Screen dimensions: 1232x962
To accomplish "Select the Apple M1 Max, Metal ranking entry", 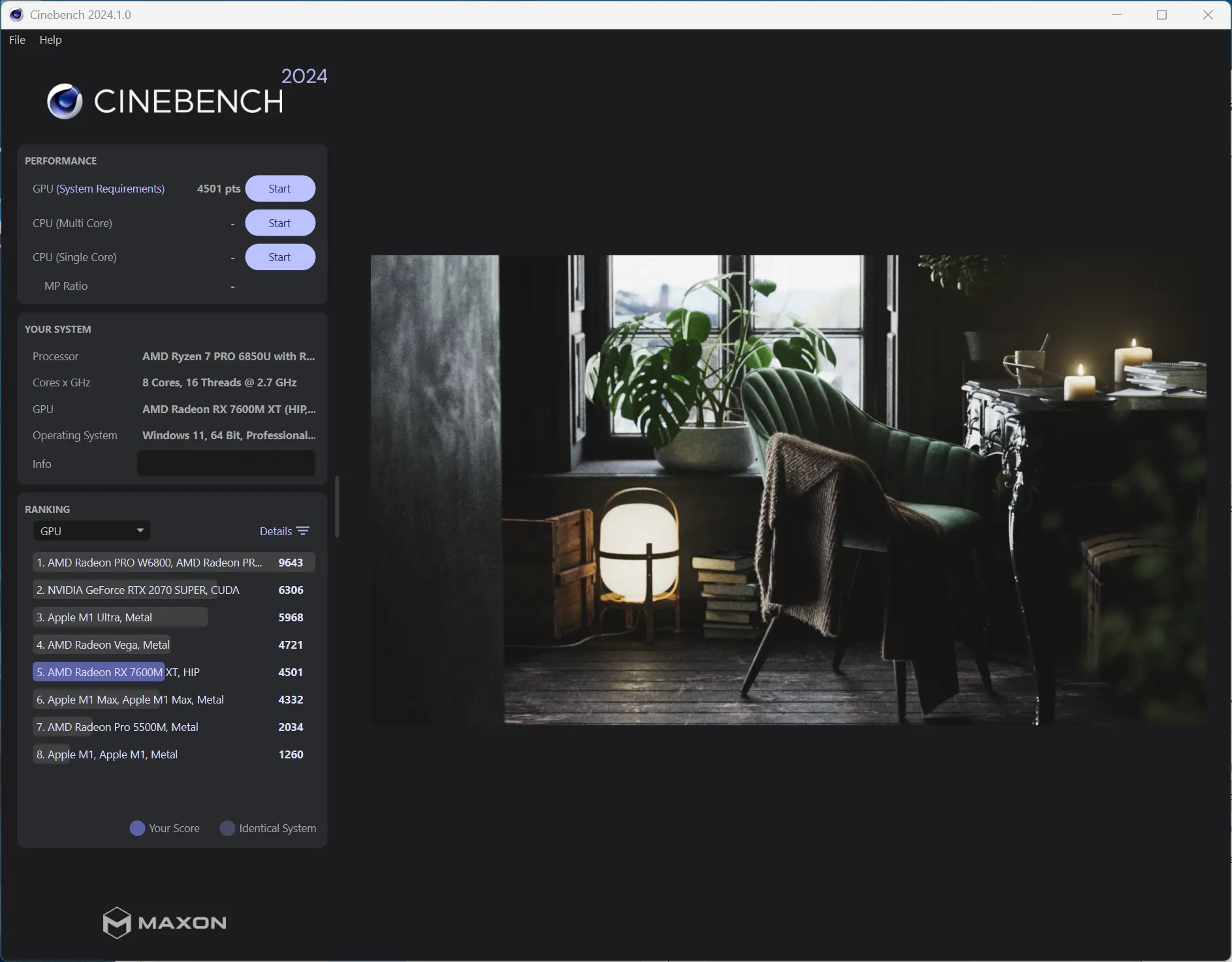I will tap(174, 700).
